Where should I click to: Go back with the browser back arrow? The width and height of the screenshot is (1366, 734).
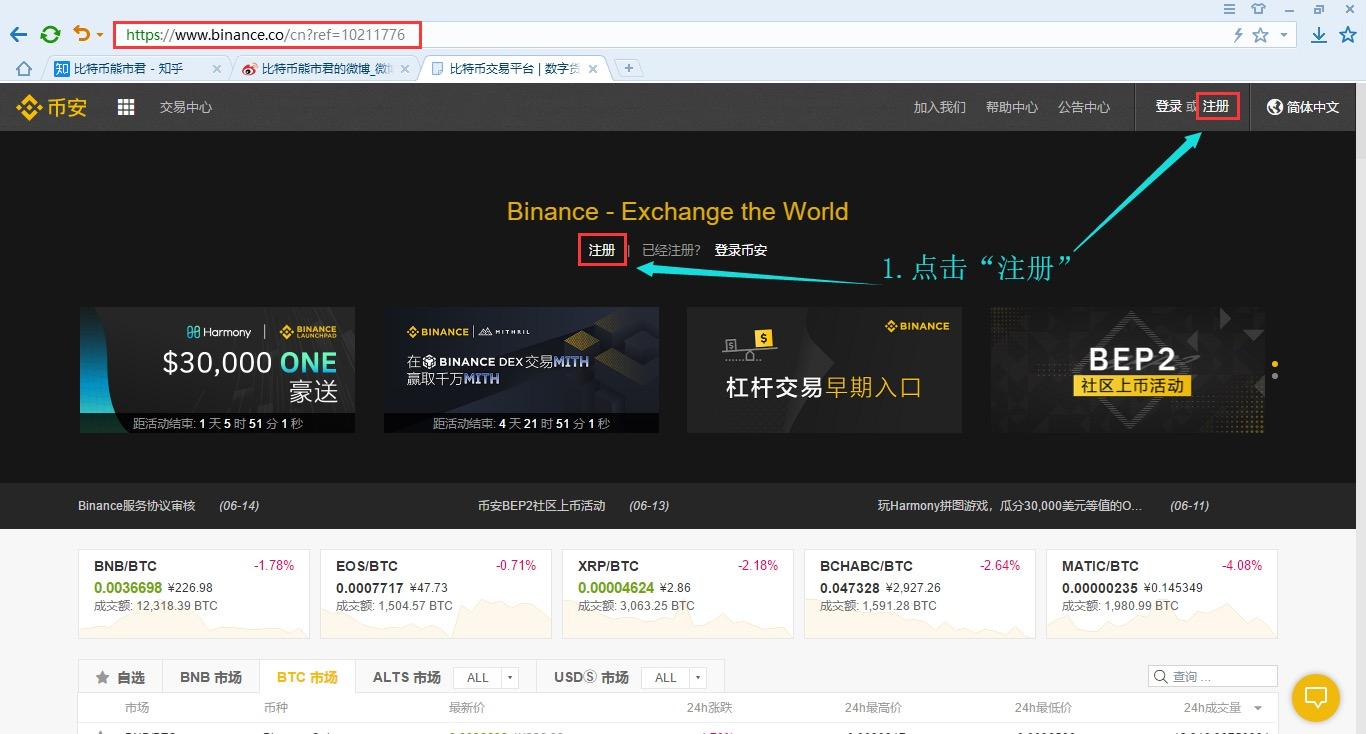18,34
